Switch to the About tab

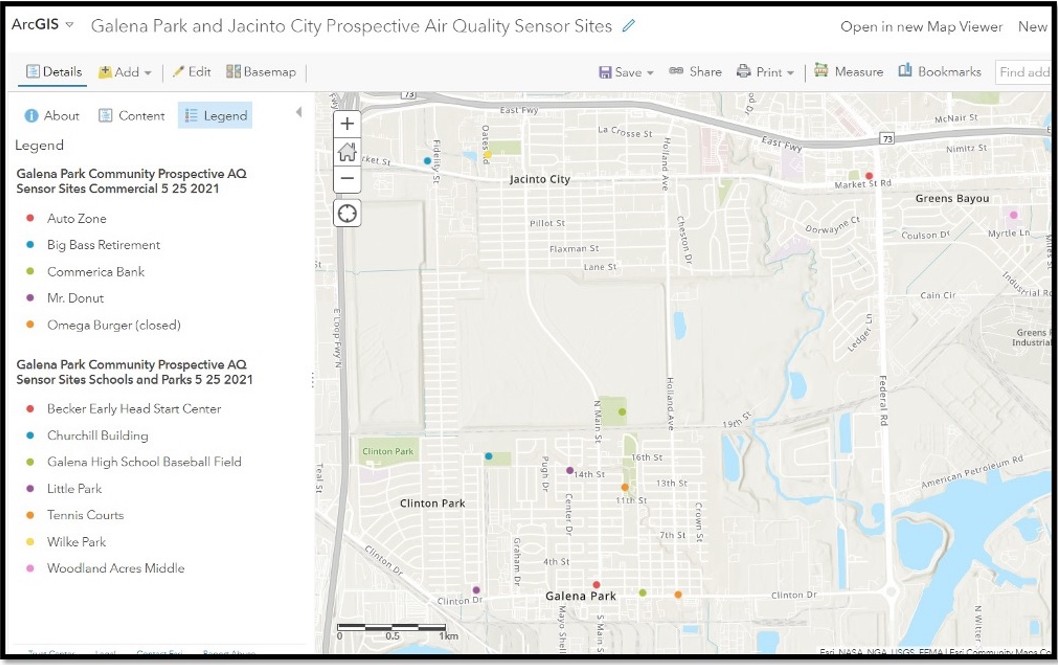pyautogui.click(x=52, y=116)
